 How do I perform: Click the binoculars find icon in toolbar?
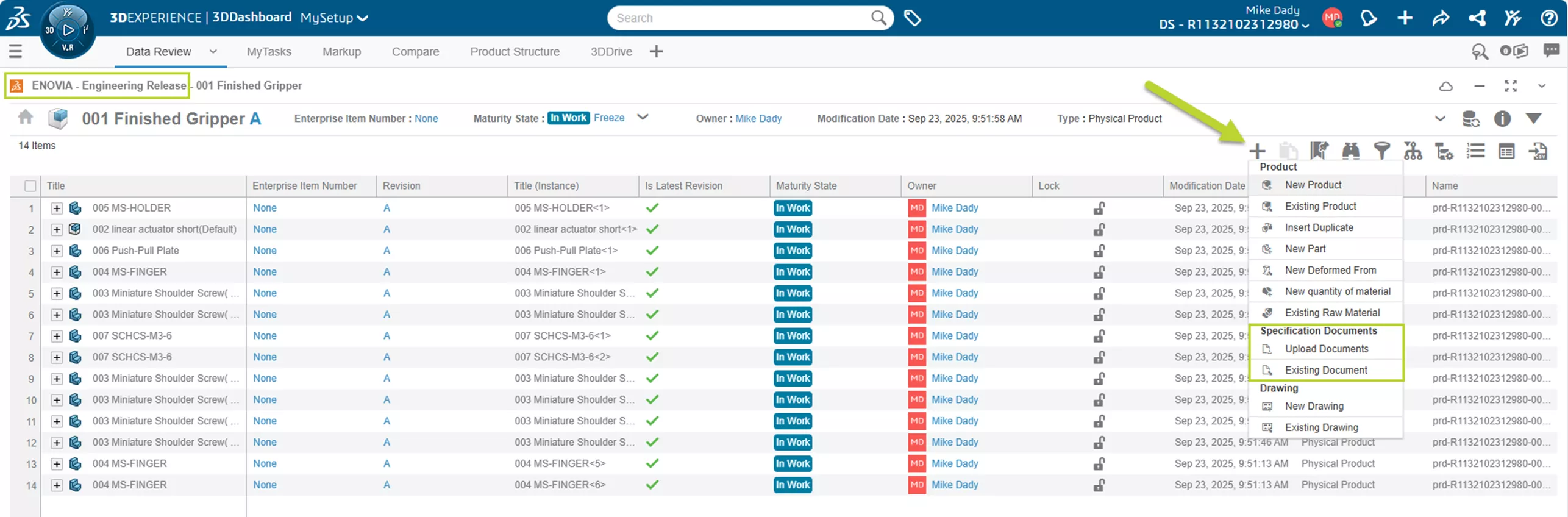(x=1350, y=151)
